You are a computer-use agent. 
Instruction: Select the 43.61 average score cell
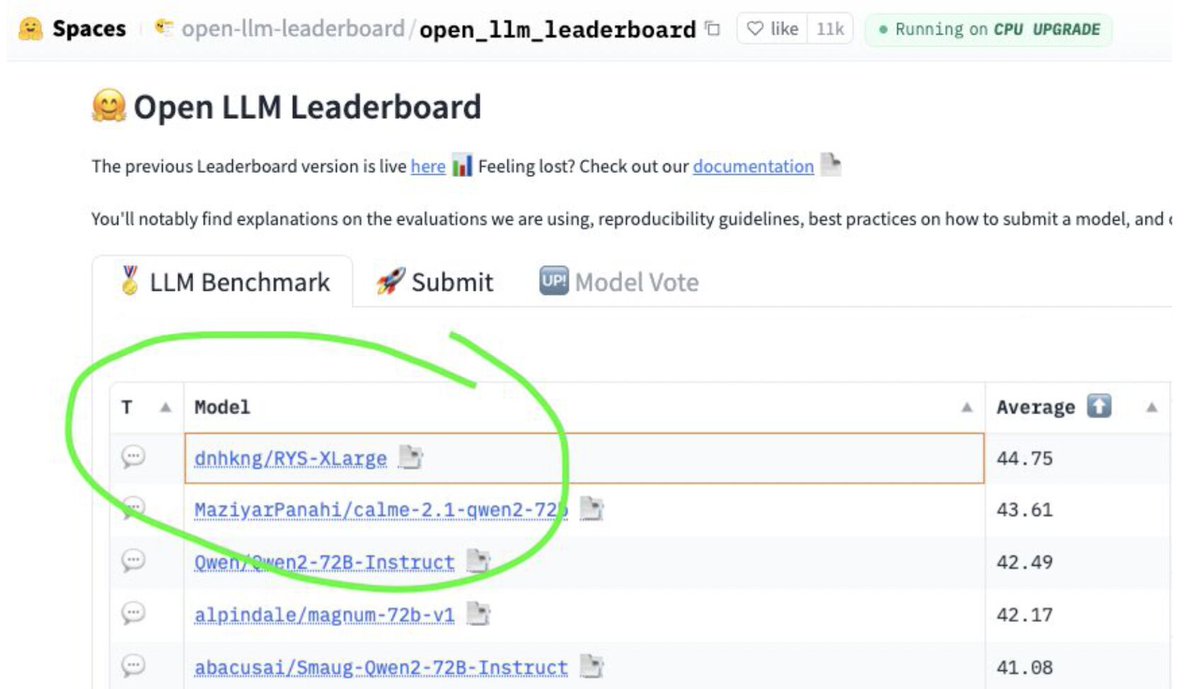[1078, 511]
